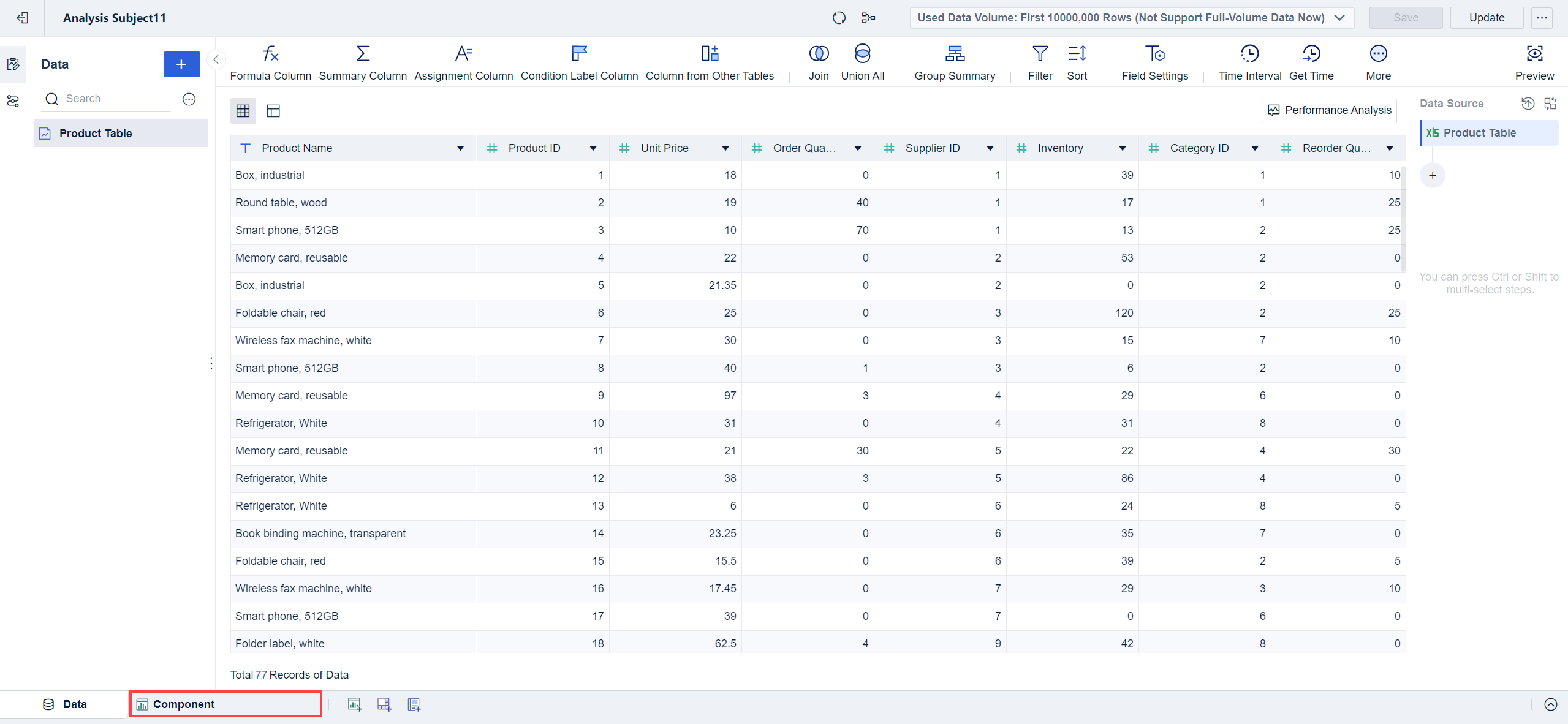Click the Update button
Viewport: 1568px width, 724px height.
1488,18
